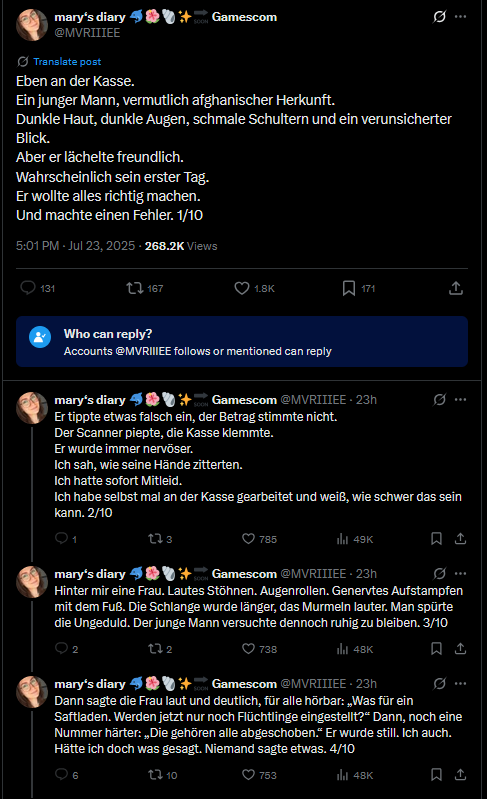Open more options on the 2/10 reply
Screen dimensions: 487x799
click(x=461, y=400)
